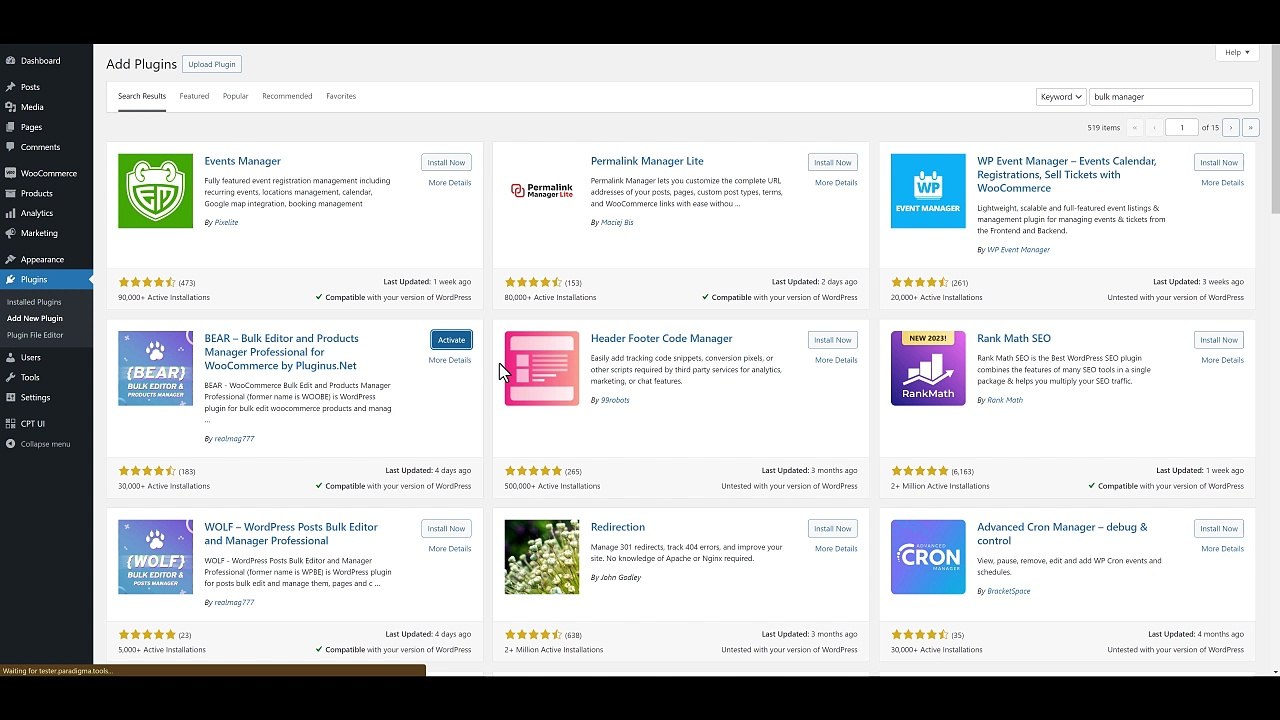Open the Media sidebar icon
The image size is (1280, 720).
point(11,107)
